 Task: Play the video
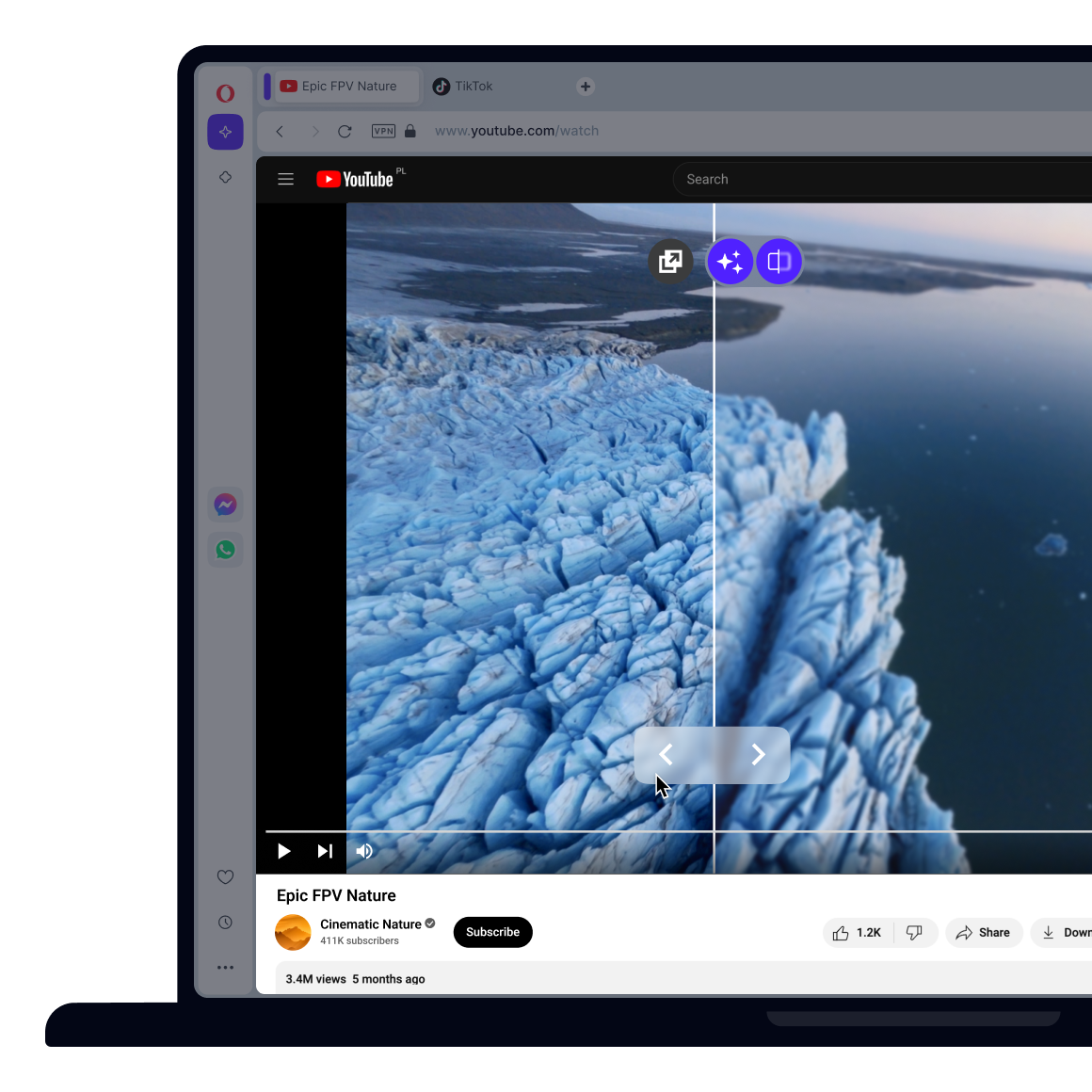(x=283, y=851)
